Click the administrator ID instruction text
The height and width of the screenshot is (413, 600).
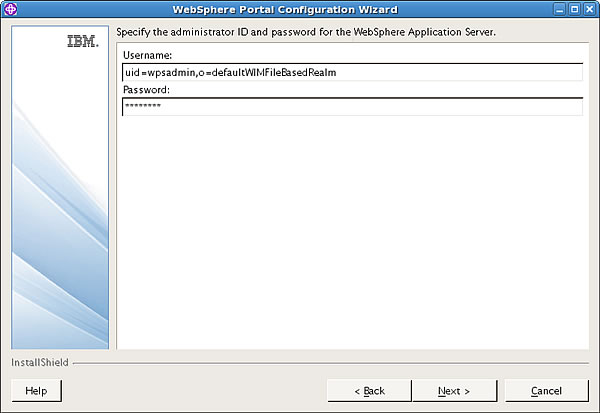[x=306, y=32]
